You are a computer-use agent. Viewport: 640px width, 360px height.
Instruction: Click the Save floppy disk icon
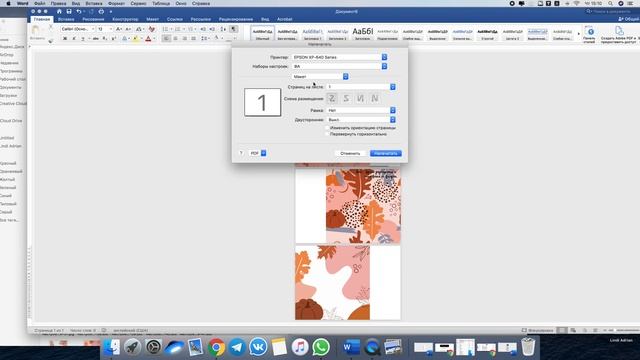[x=69, y=11]
